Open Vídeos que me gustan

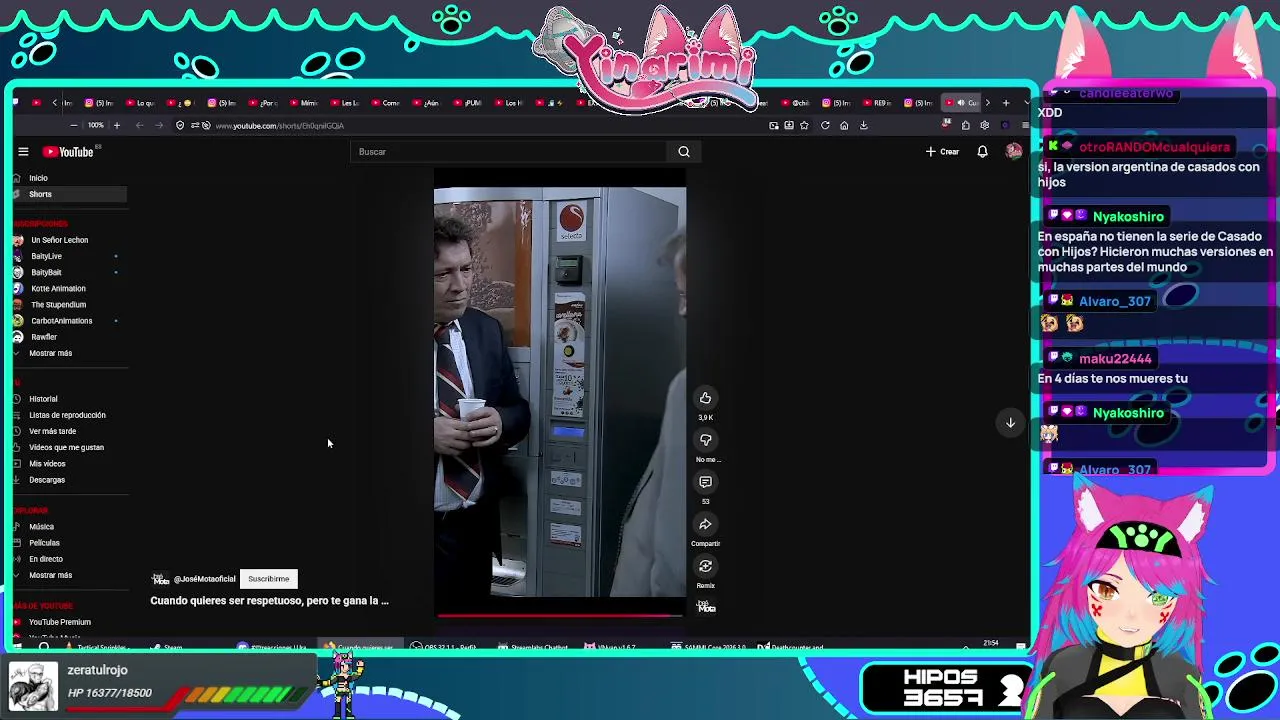(66, 447)
